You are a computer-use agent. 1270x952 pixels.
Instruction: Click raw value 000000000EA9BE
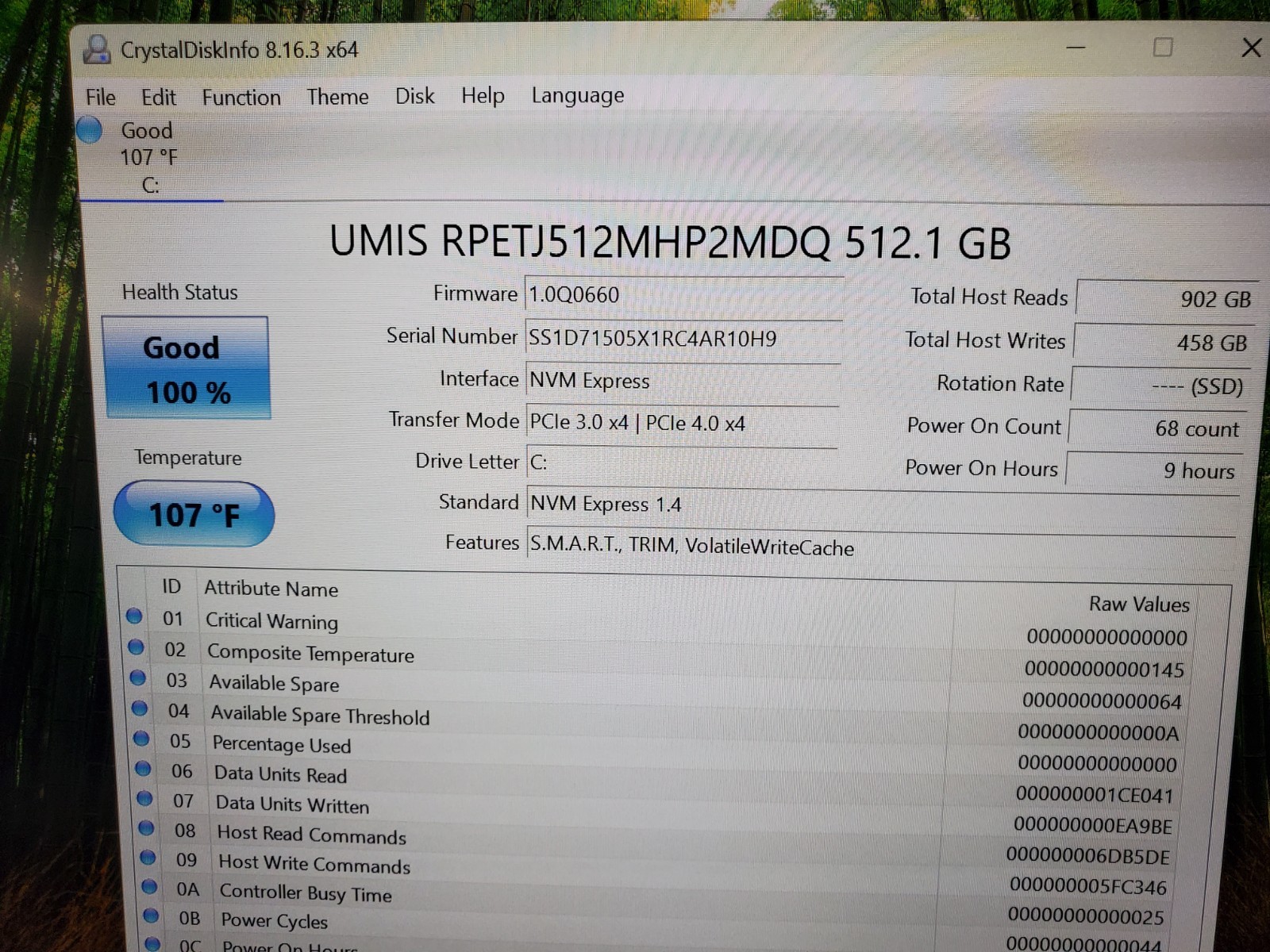[x=1093, y=826]
